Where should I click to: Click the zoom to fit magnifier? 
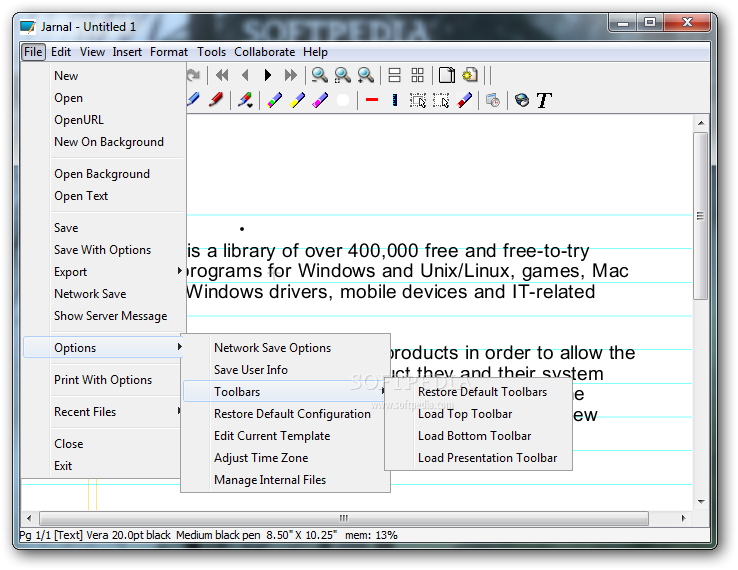tap(343, 75)
